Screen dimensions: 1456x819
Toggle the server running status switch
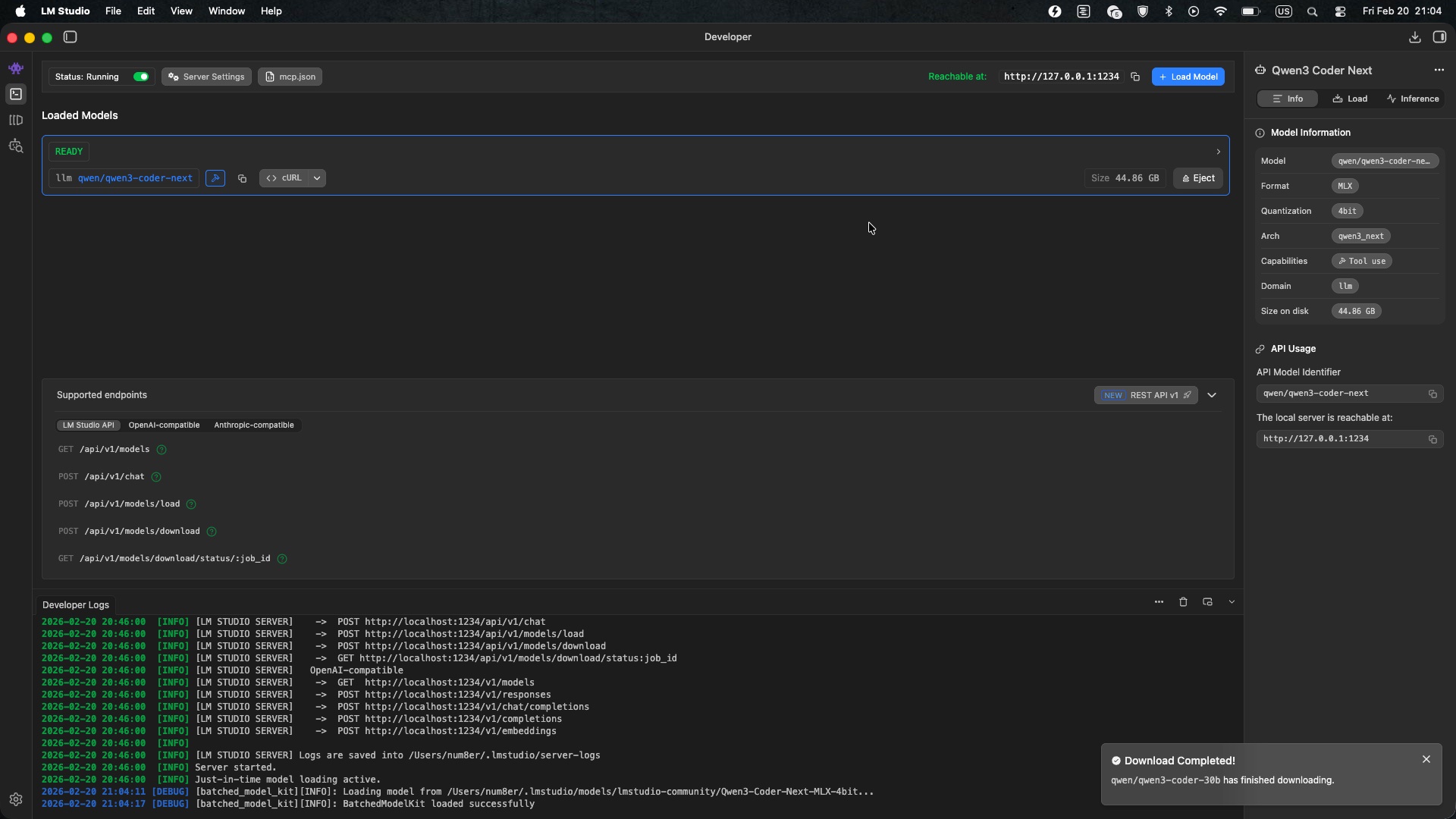tap(141, 77)
